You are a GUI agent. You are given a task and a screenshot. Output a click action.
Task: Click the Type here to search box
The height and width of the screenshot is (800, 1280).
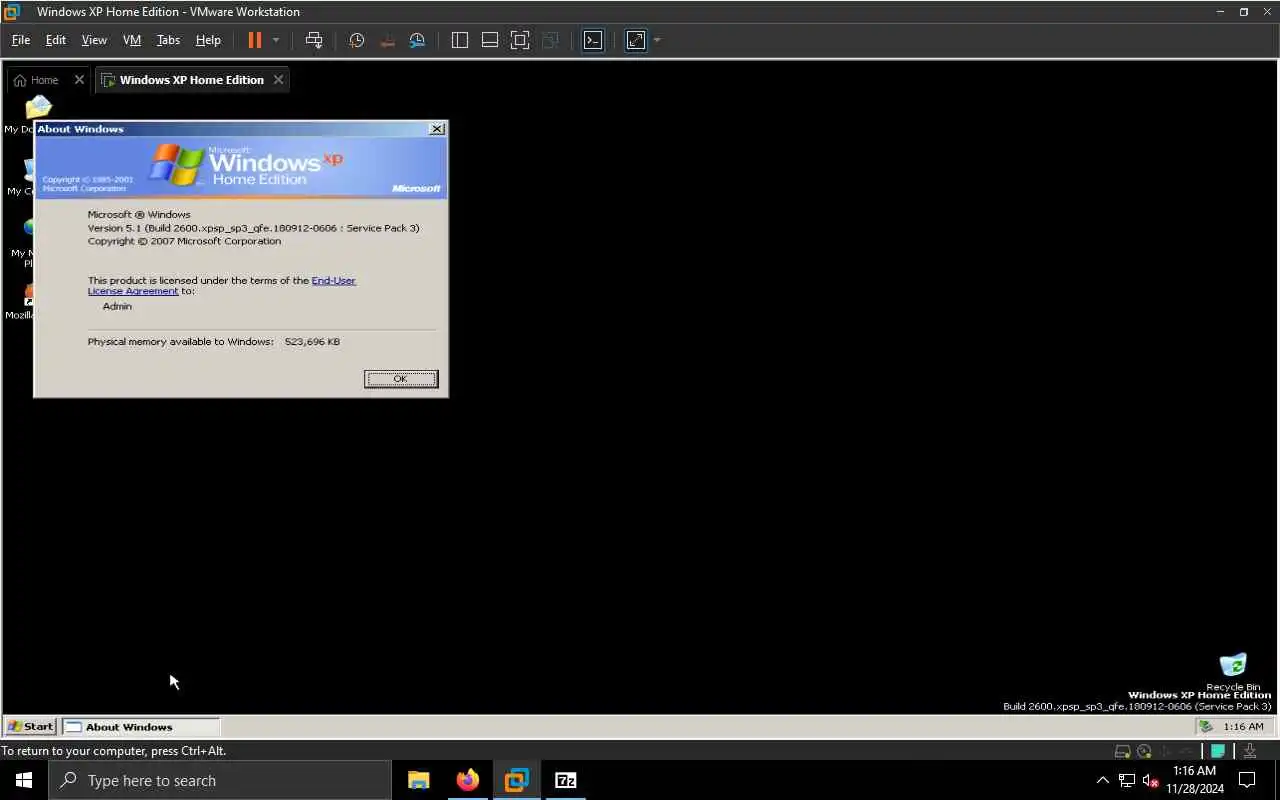(220, 780)
